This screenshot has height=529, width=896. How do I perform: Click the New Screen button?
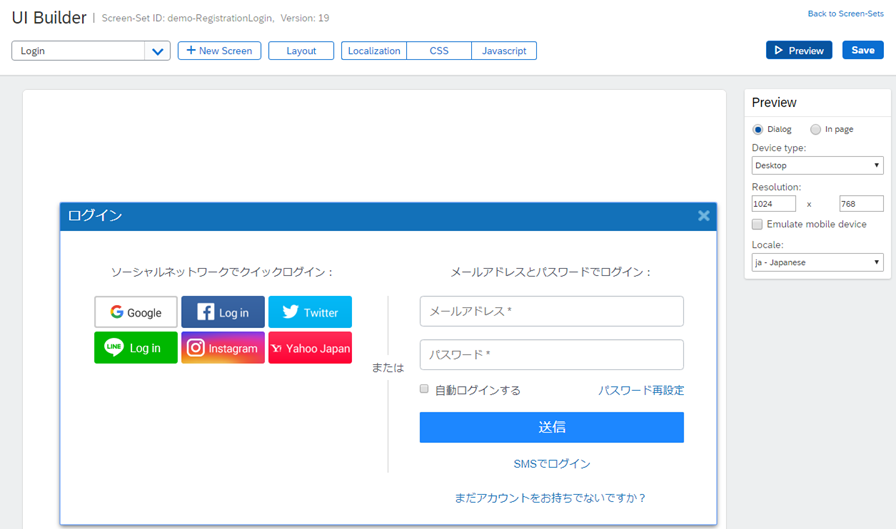click(219, 50)
